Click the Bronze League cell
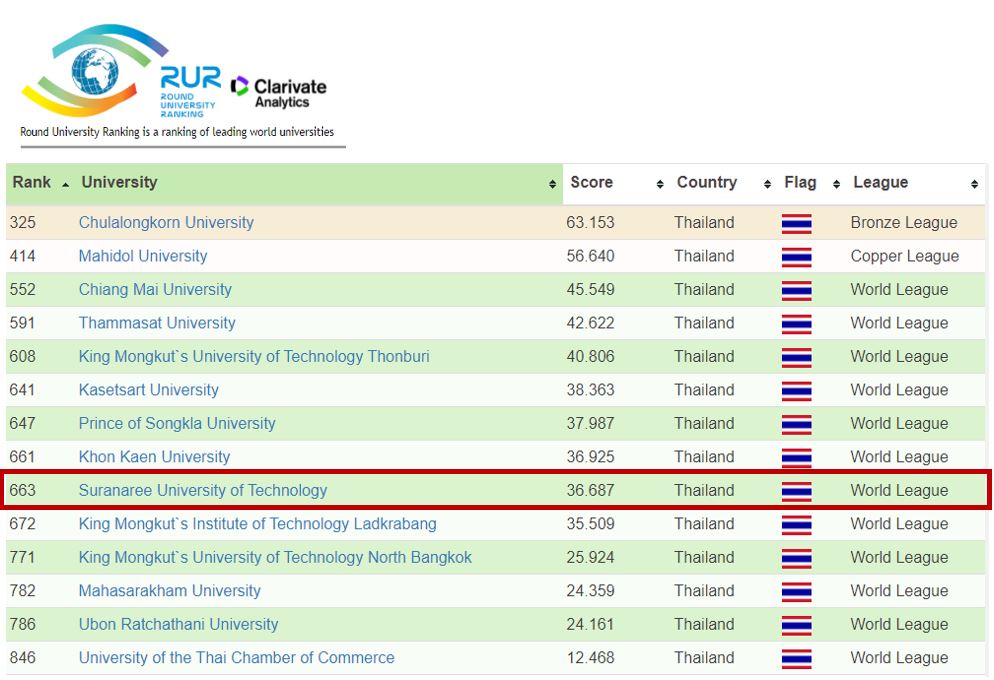Screen dimensions: 994x680 click(904, 222)
